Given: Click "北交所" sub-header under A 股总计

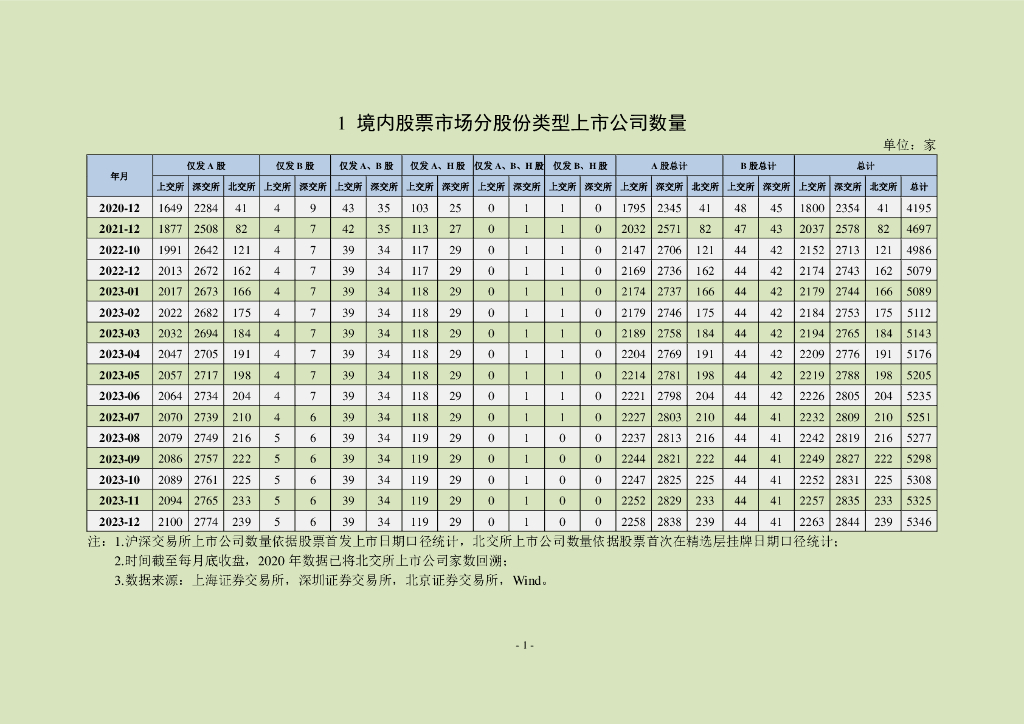Looking at the screenshot, I should pos(705,187).
